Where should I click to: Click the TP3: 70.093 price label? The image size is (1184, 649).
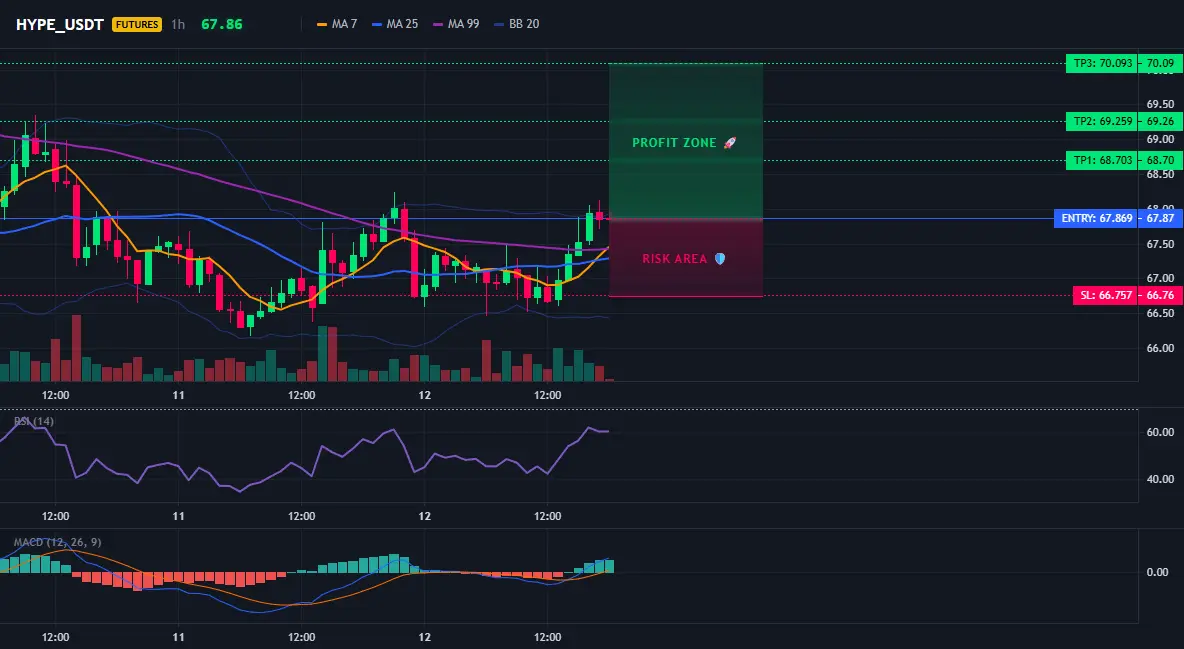click(x=1102, y=63)
